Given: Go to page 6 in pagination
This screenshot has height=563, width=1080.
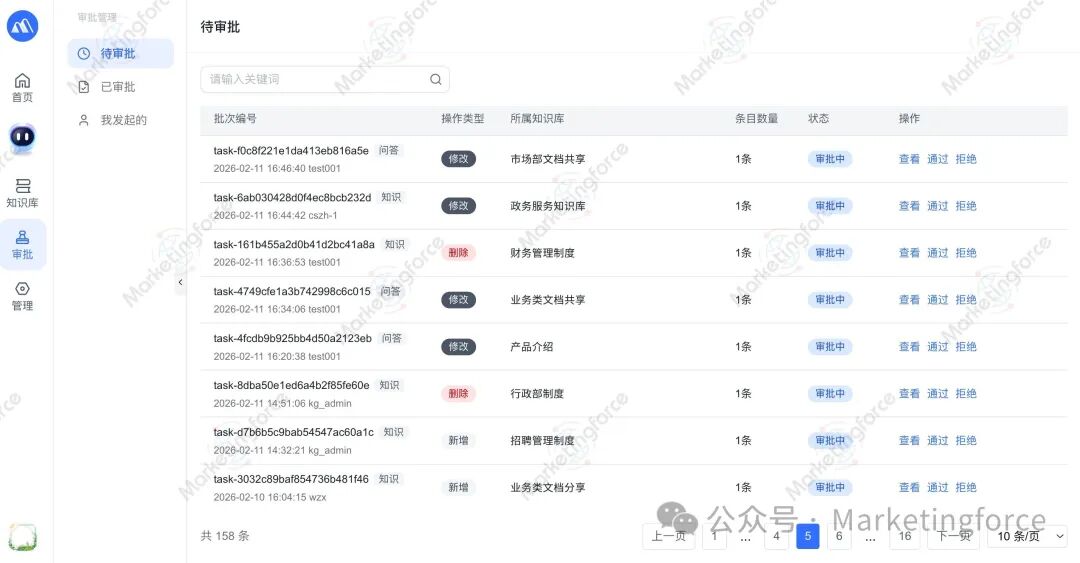Looking at the screenshot, I should pos(839,537).
